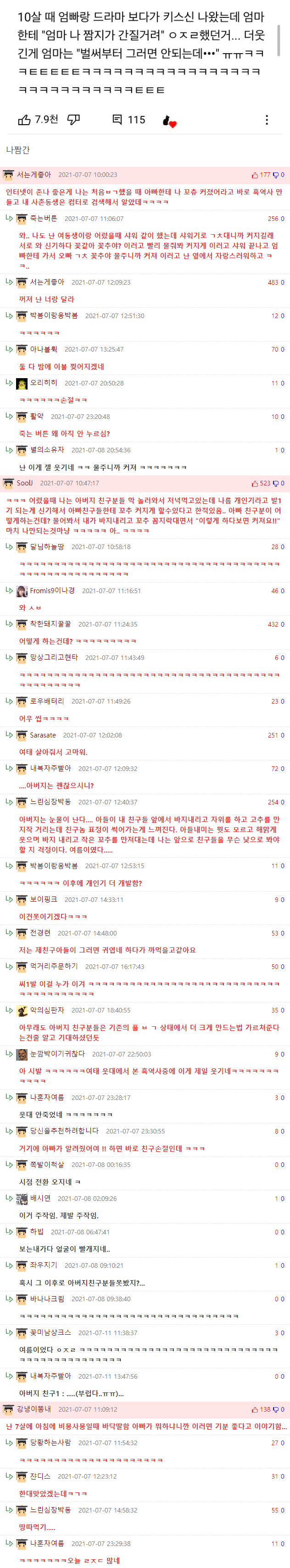
Task: Click the reply arrow beside 아나볼릭
Action: click(x=9, y=349)
